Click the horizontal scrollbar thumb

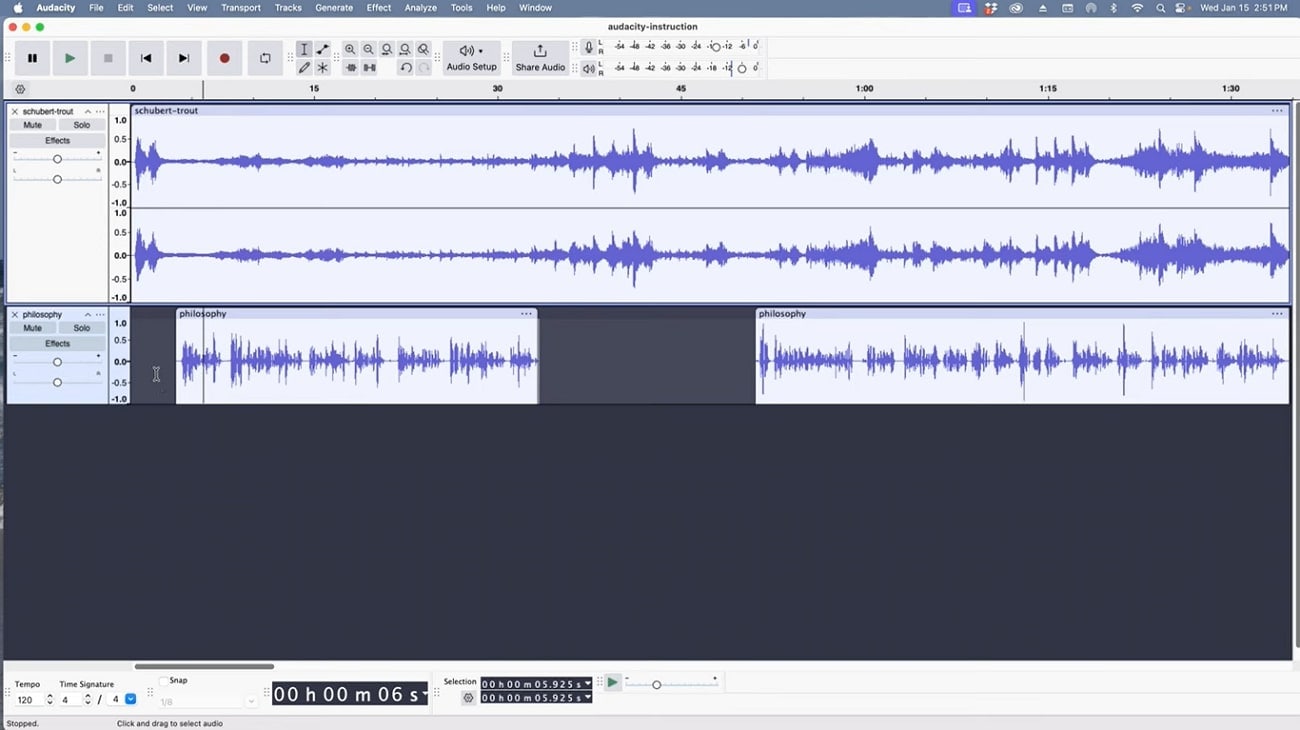tap(204, 666)
